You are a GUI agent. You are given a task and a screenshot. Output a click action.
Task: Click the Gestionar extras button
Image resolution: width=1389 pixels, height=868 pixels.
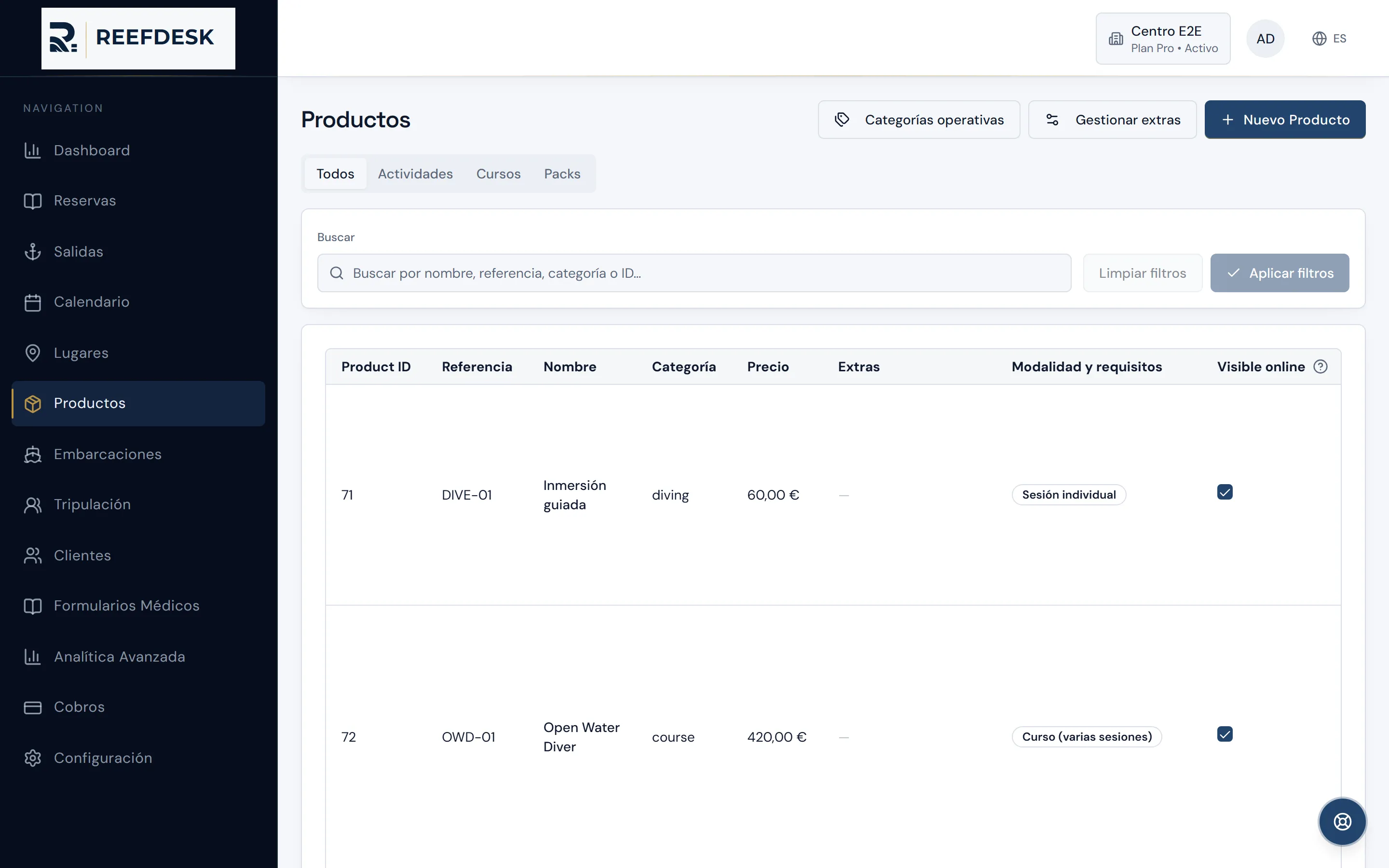[x=1112, y=120]
